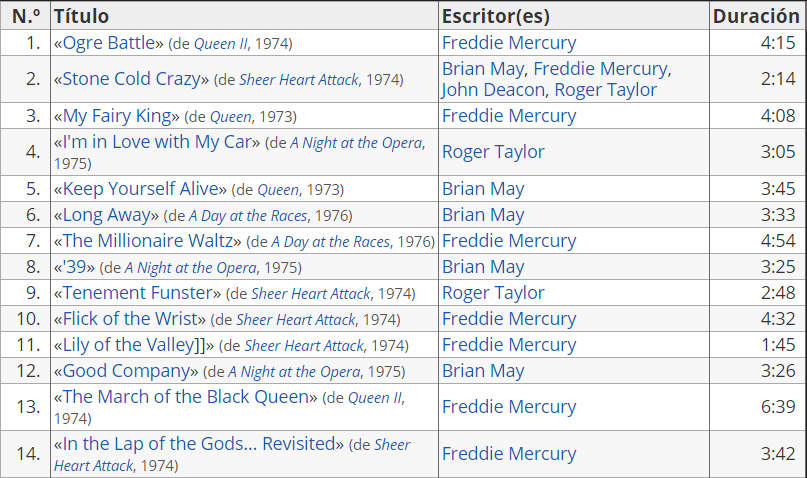Click the Stone Cold Crazy title link
The height and width of the screenshot is (478, 807).
click(131, 79)
